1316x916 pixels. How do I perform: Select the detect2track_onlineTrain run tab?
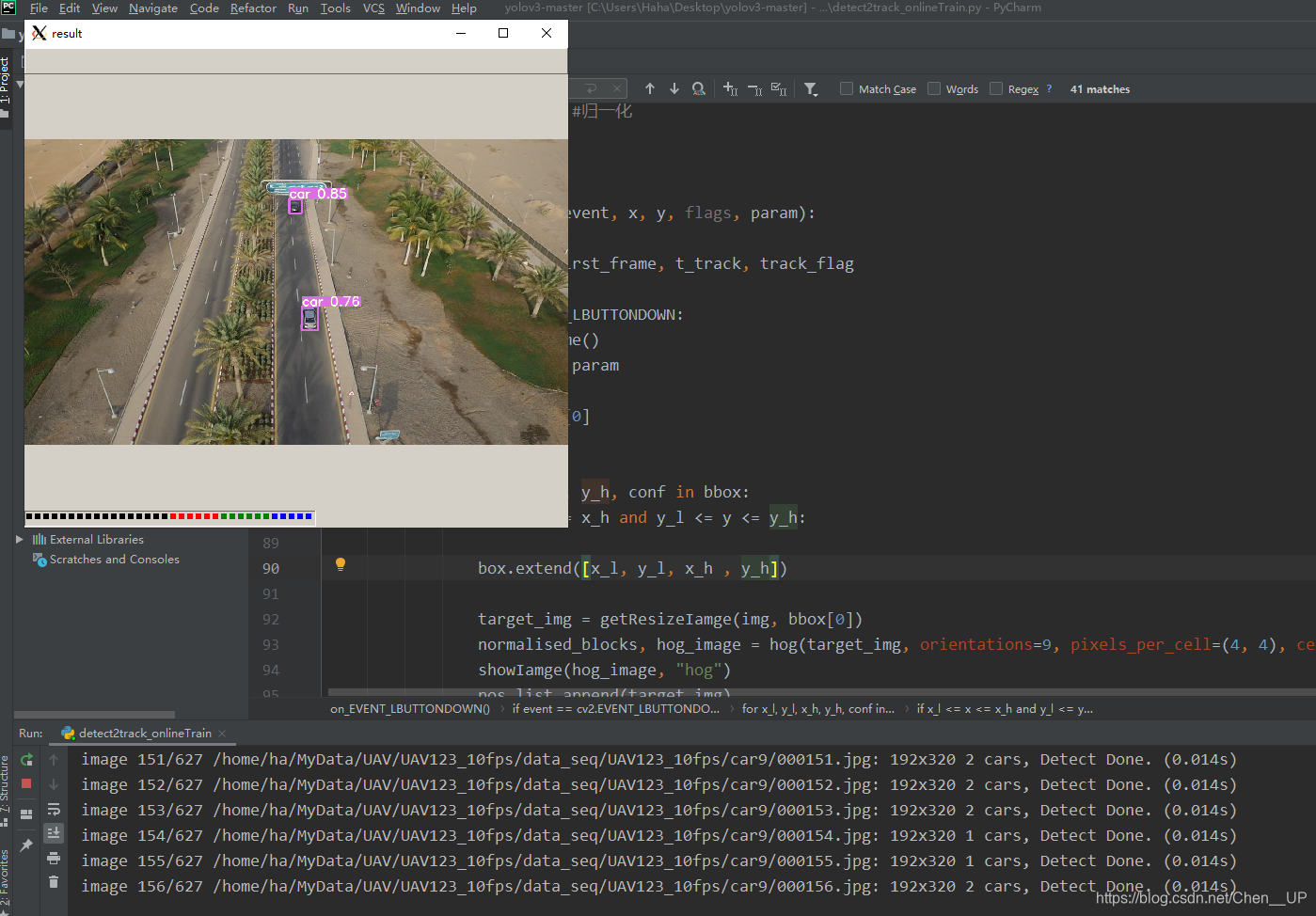pyautogui.click(x=145, y=733)
